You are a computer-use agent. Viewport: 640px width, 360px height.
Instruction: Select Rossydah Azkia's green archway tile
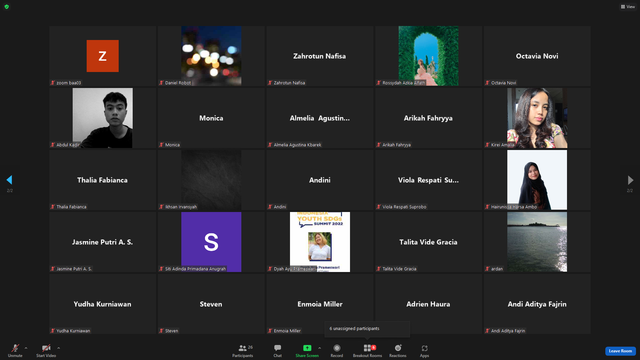[x=428, y=56]
